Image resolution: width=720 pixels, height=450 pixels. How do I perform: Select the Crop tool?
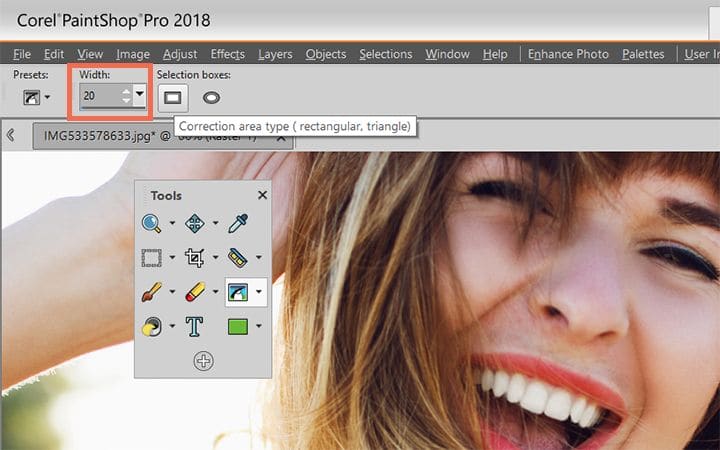[x=195, y=258]
